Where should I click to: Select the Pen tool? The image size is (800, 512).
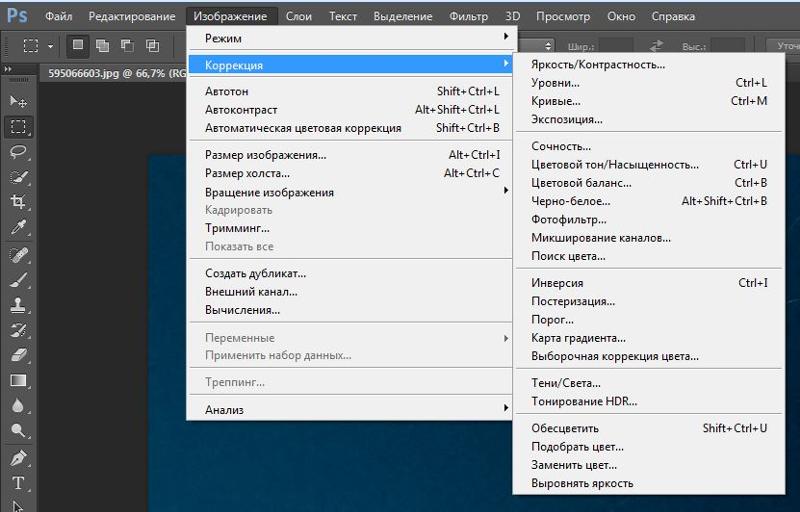click(18, 458)
